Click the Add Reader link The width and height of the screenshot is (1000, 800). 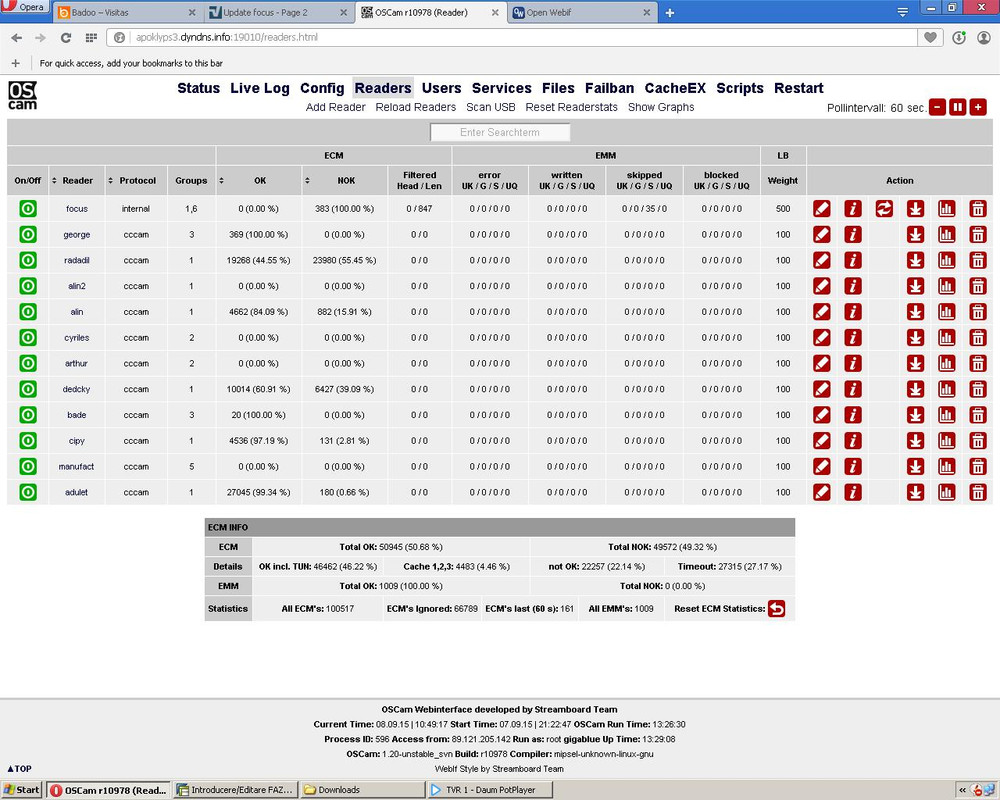tap(335, 107)
